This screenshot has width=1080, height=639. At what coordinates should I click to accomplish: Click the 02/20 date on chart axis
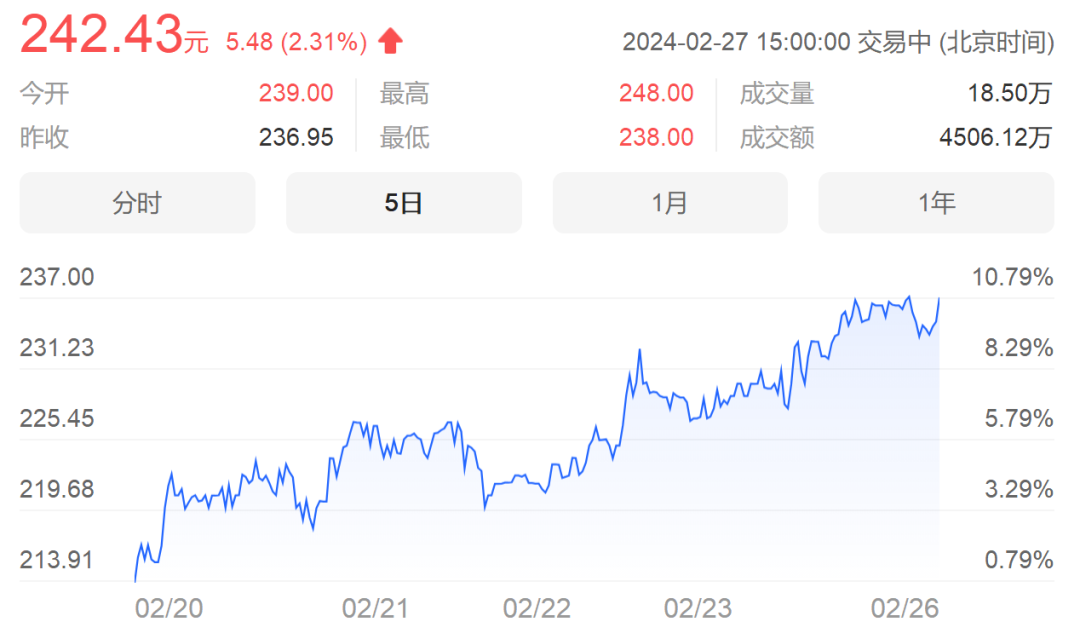click(x=169, y=608)
